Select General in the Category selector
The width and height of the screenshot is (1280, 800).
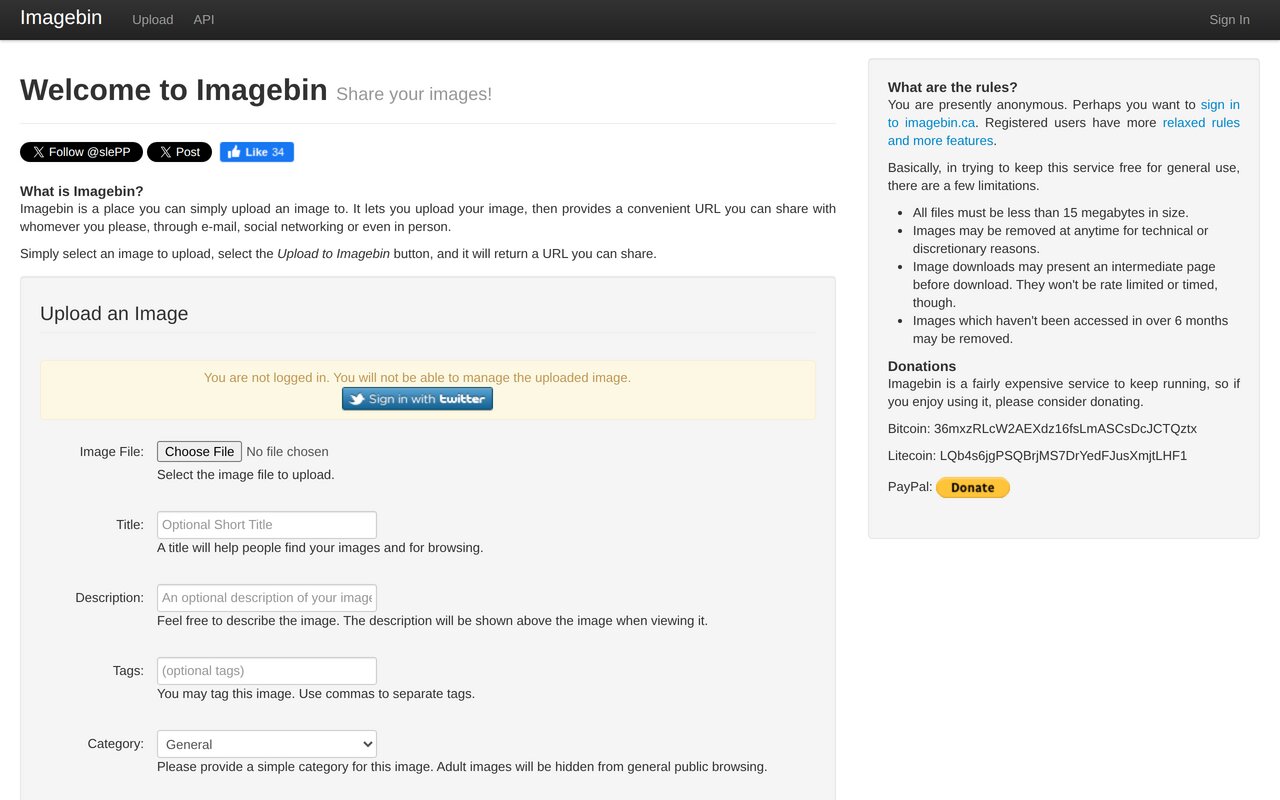(266, 744)
